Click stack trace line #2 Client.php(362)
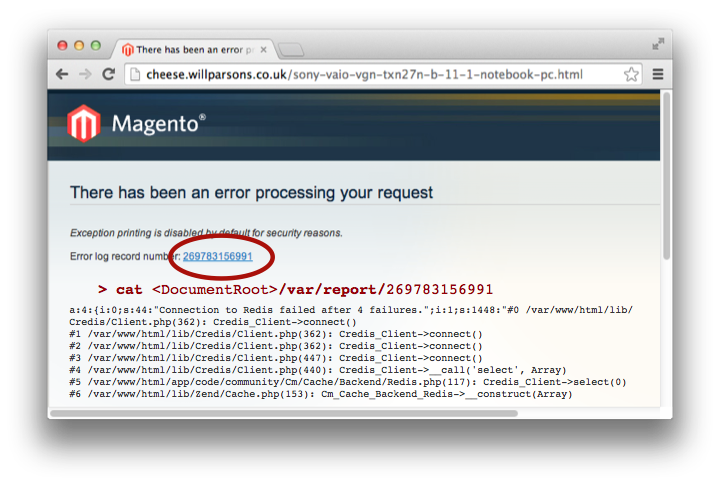Image resolution: width=721 pixels, height=486 pixels. point(276,346)
